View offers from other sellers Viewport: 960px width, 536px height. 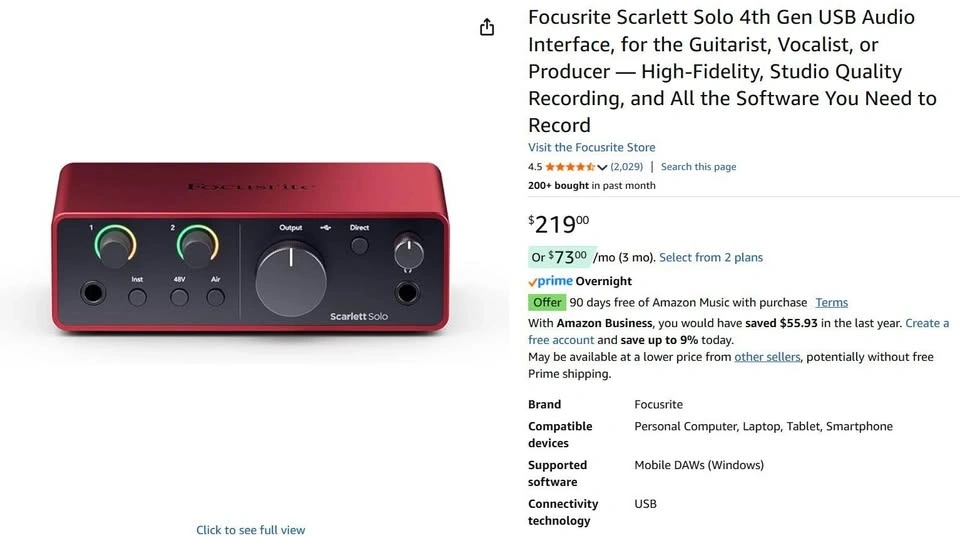[x=767, y=357]
